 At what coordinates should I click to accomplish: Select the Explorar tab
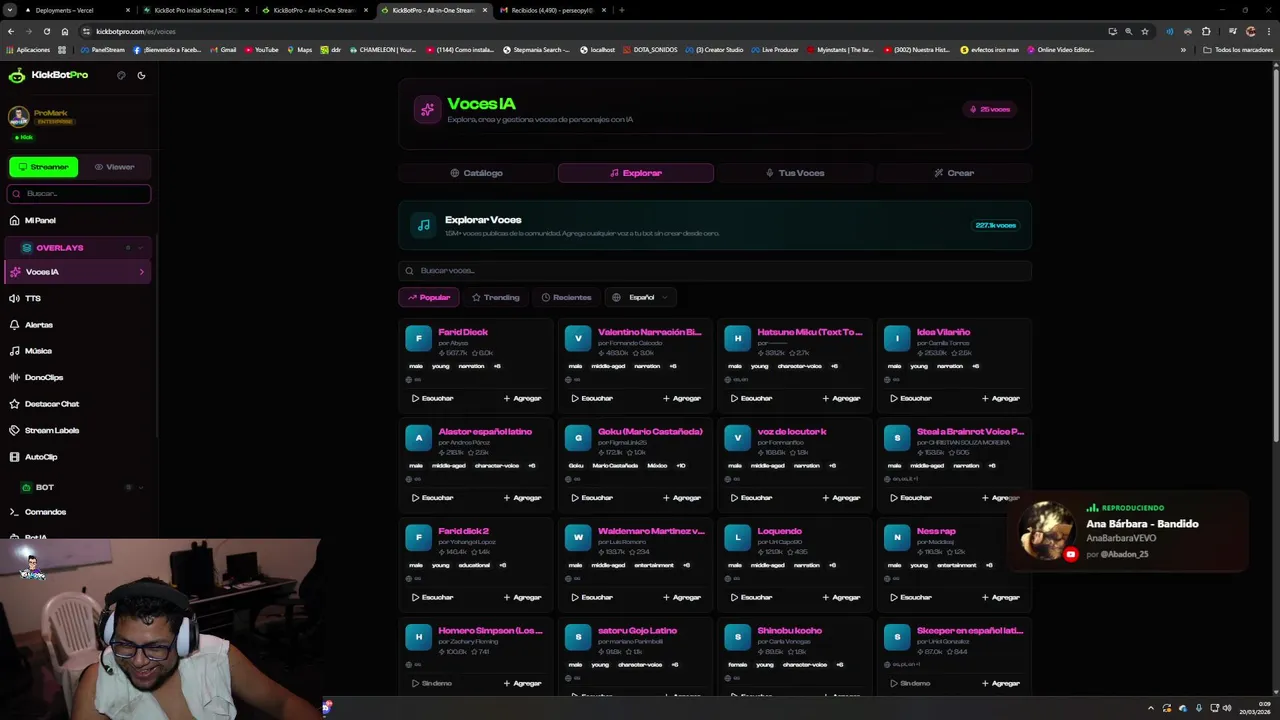(635, 173)
